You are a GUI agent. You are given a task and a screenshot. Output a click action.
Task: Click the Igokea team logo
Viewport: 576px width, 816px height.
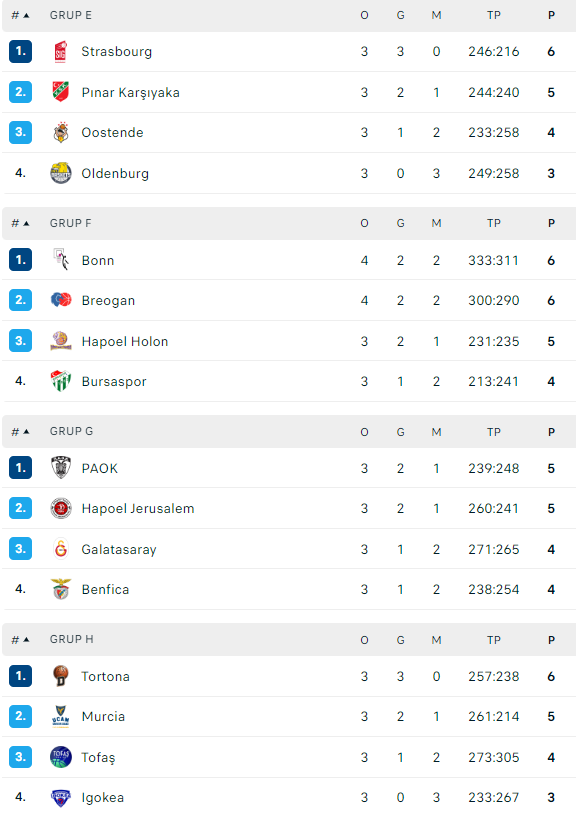click(x=61, y=797)
